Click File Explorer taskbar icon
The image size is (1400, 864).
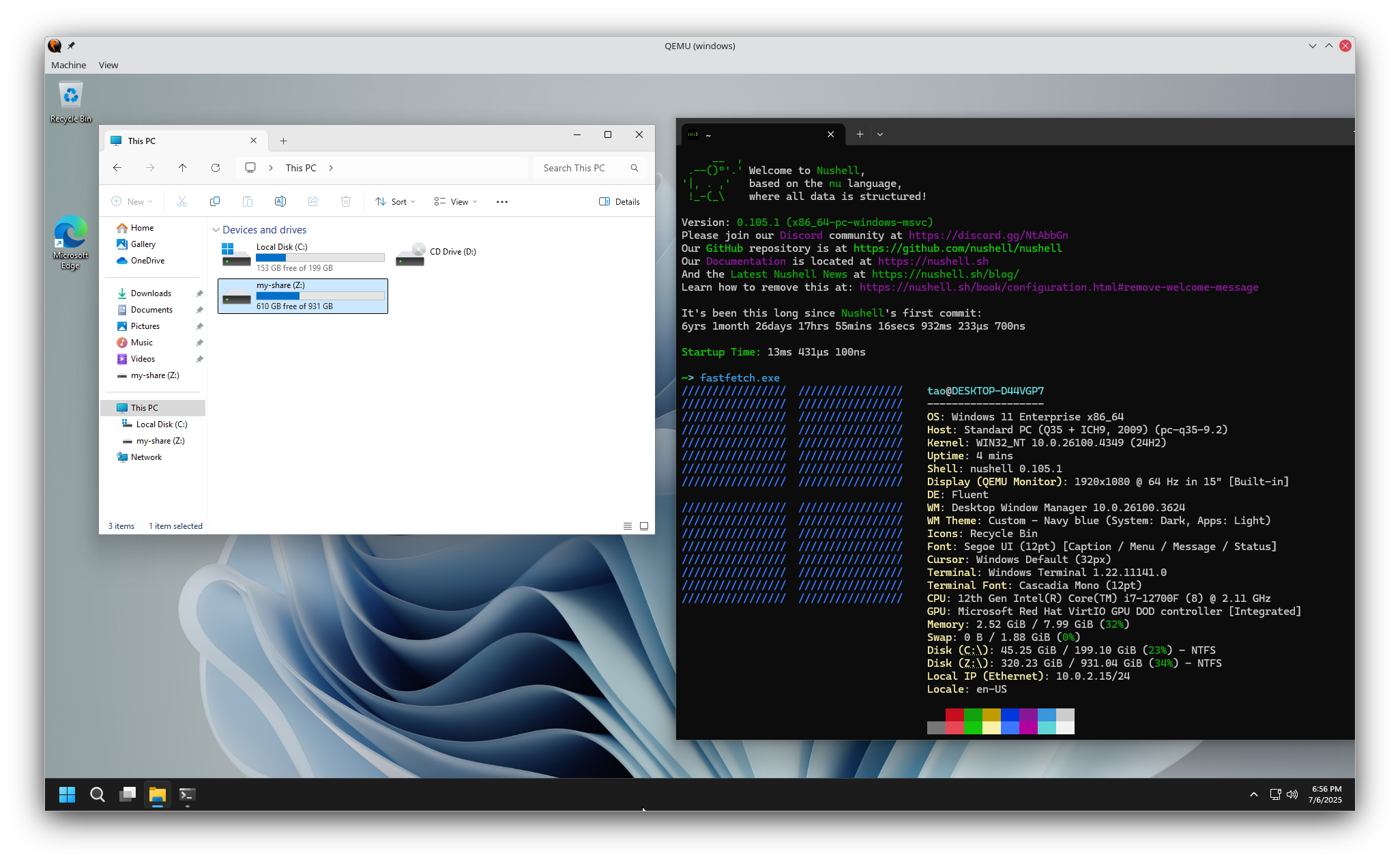click(158, 794)
